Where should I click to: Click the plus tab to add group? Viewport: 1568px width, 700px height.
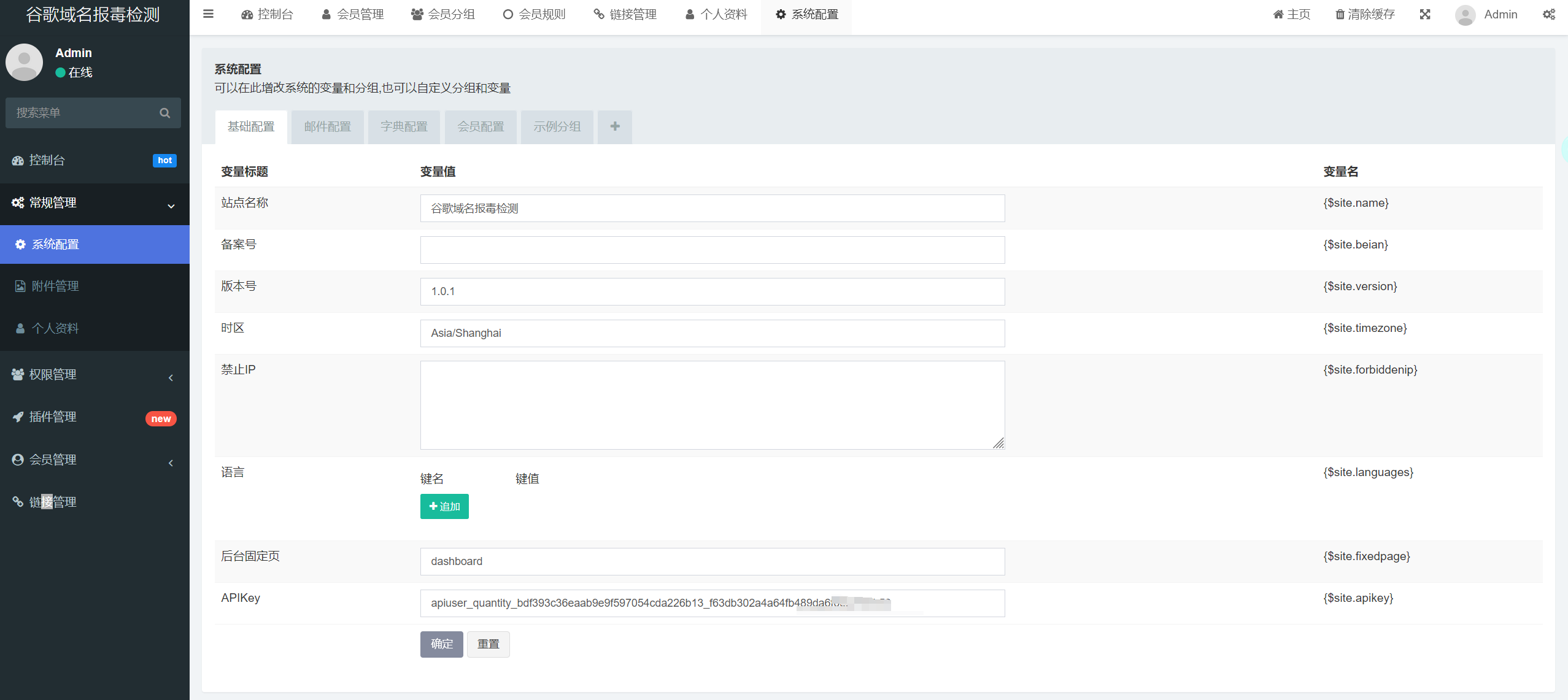point(615,126)
